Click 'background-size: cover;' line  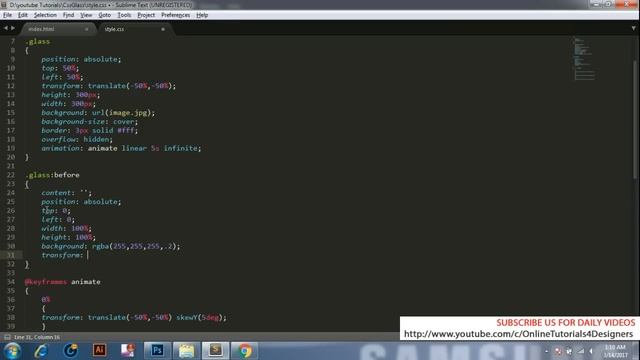89,122
